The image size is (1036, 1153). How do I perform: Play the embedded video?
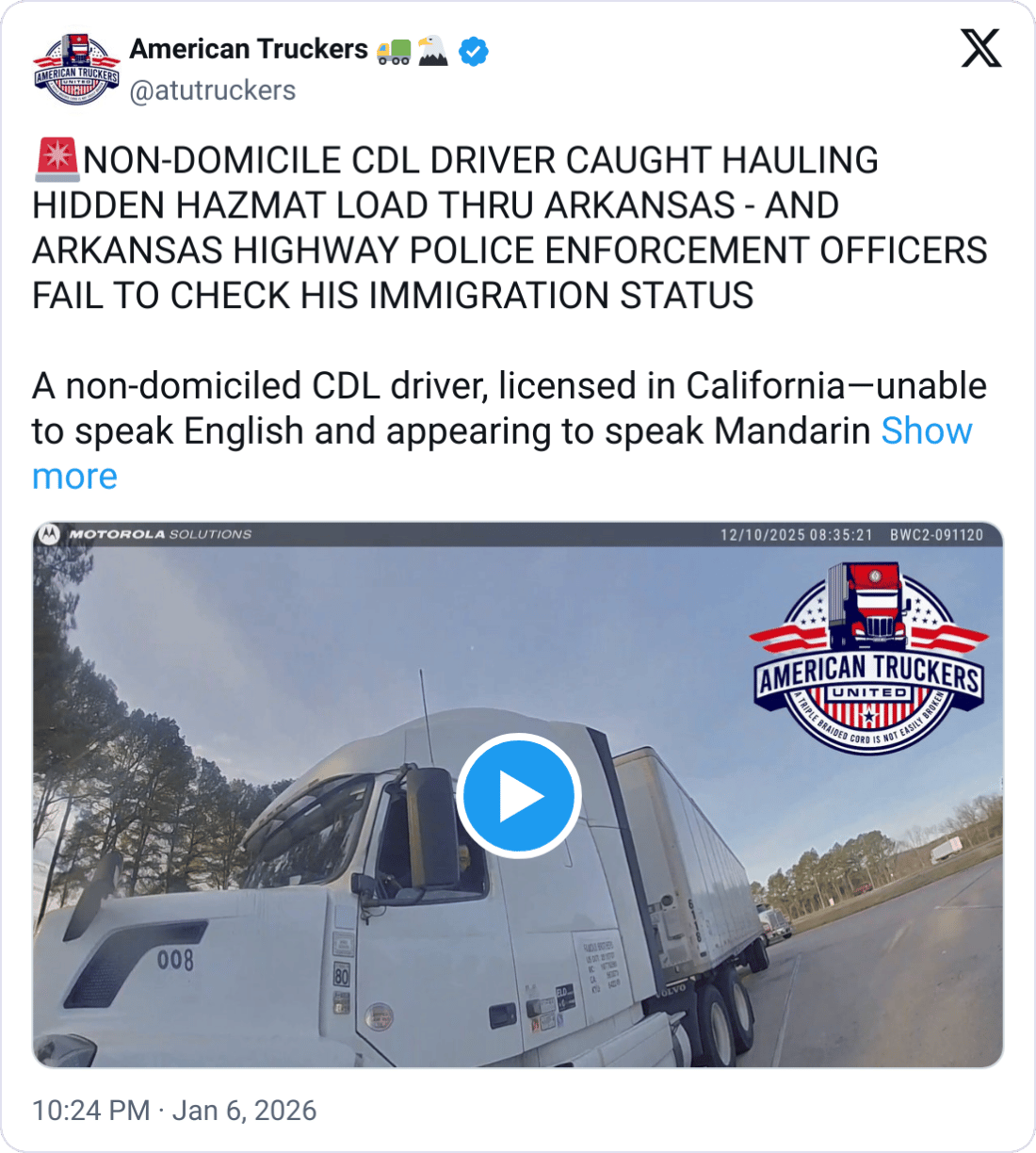tap(518, 795)
